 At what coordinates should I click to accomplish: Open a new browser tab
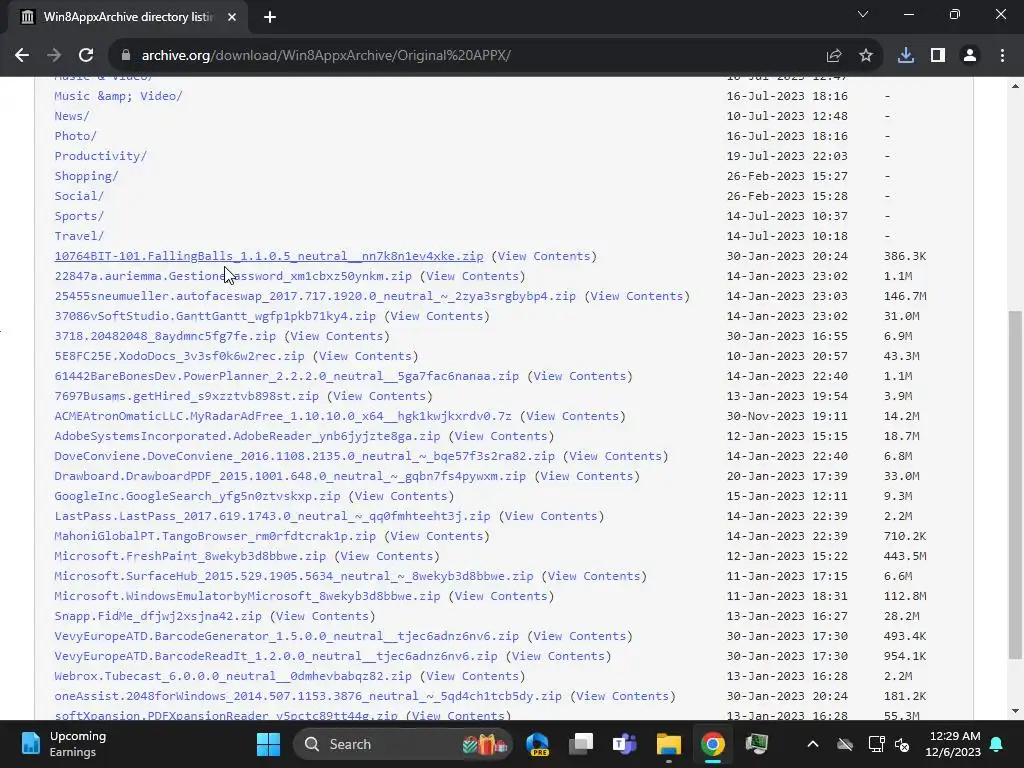click(270, 17)
